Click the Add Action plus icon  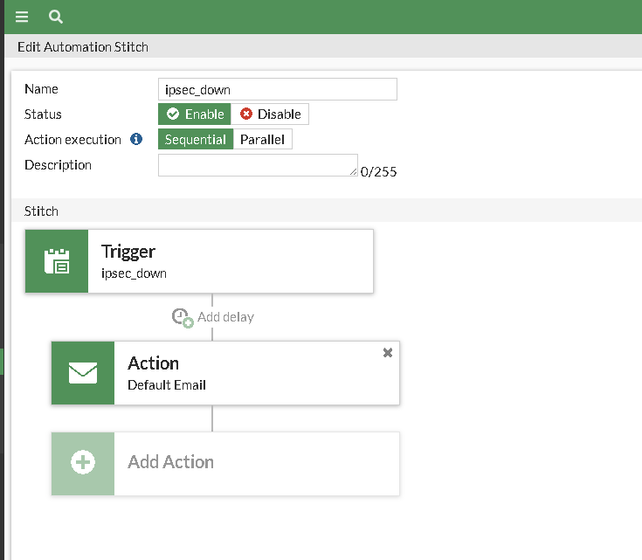83,463
